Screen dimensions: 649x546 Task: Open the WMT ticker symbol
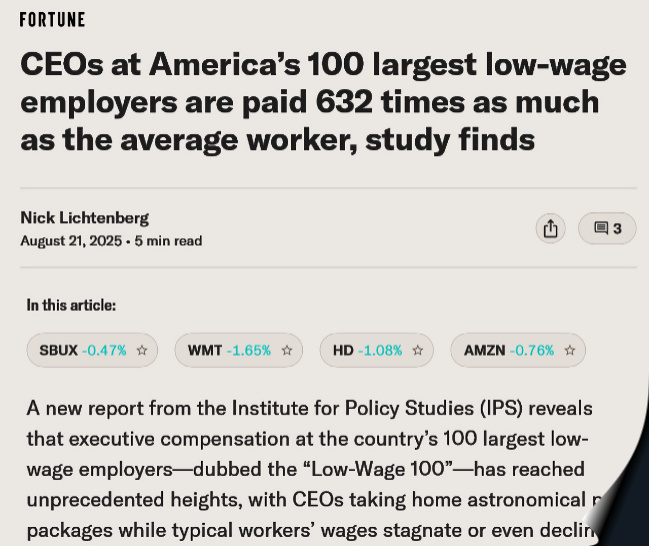click(205, 351)
